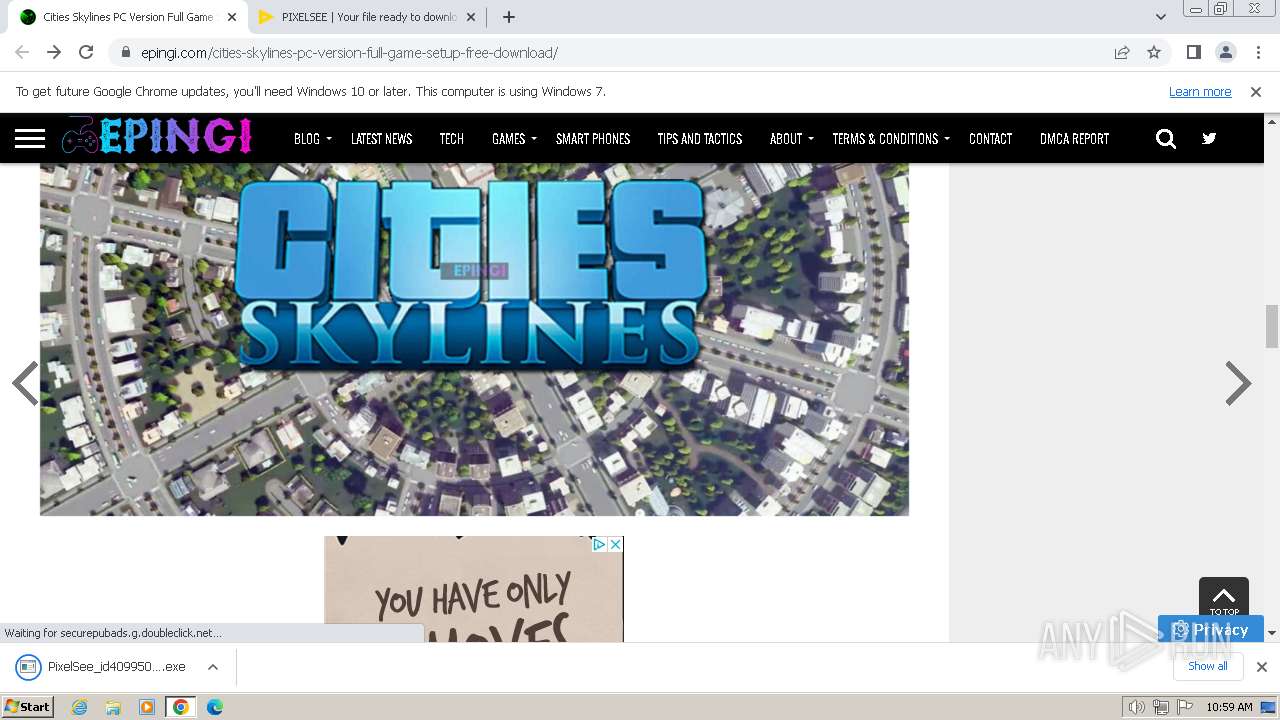Close the Cities Skylines tab

232,17
